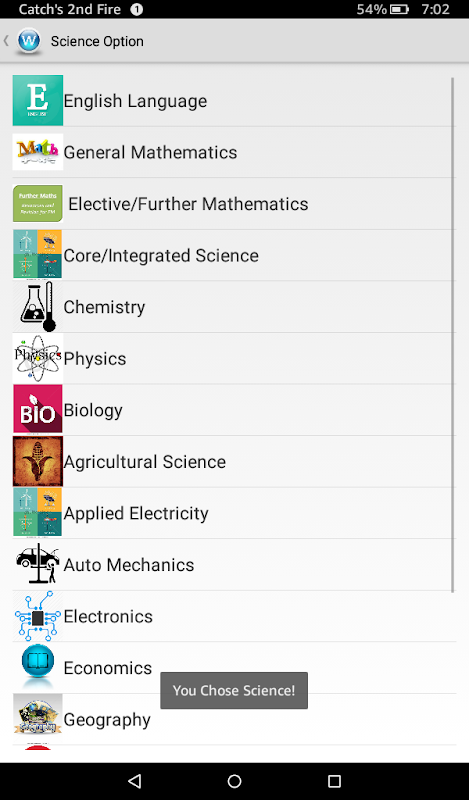Tap the blue Economics book icon
The height and width of the screenshot is (800, 469).
tap(38, 667)
